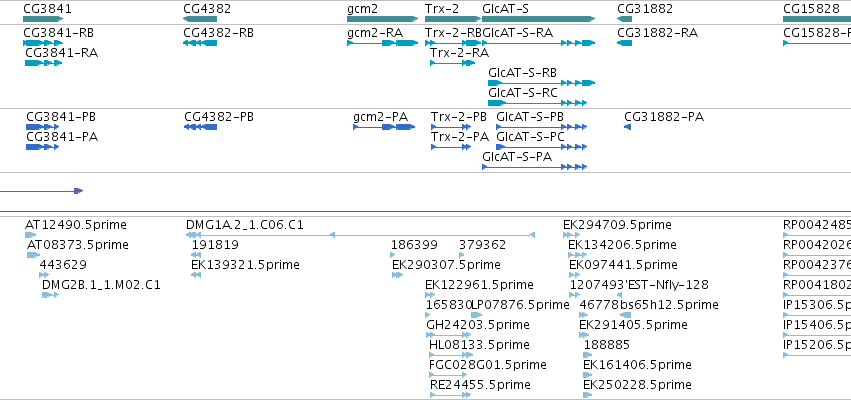
Task: Click the CG4382-RB transcript label
Action: 219,33
